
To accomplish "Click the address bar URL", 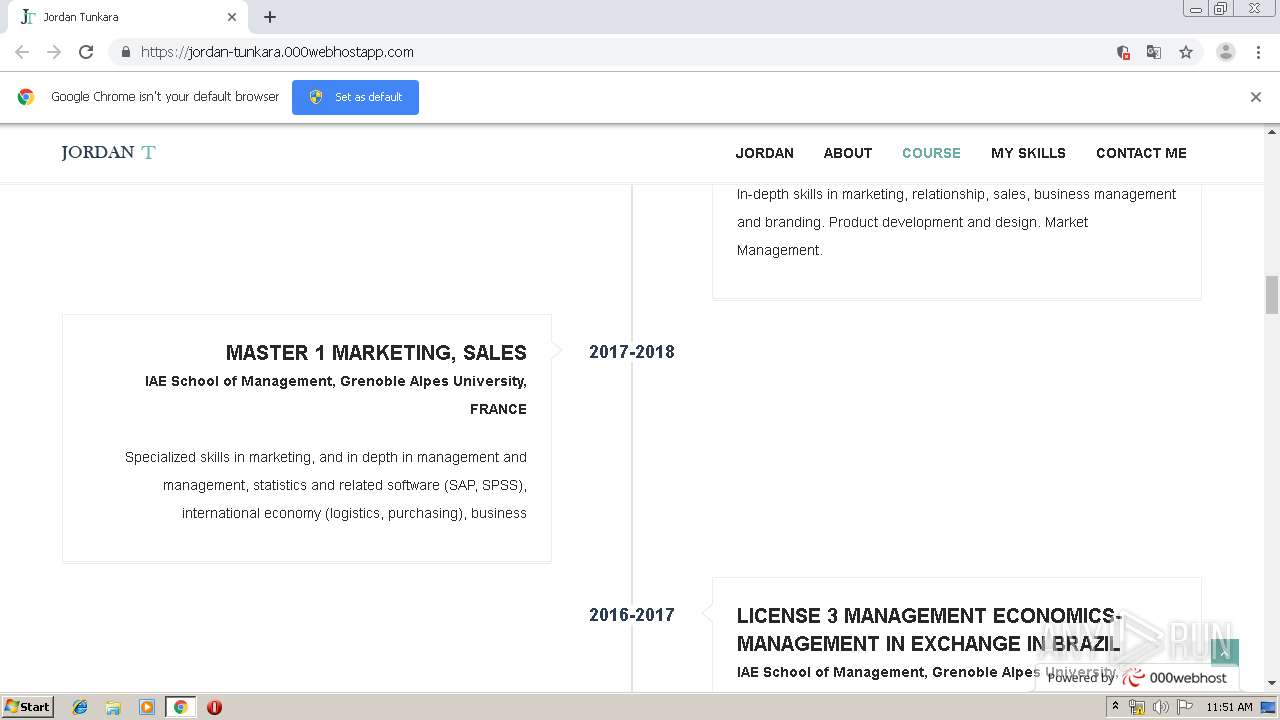I will (x=277, y=52).
